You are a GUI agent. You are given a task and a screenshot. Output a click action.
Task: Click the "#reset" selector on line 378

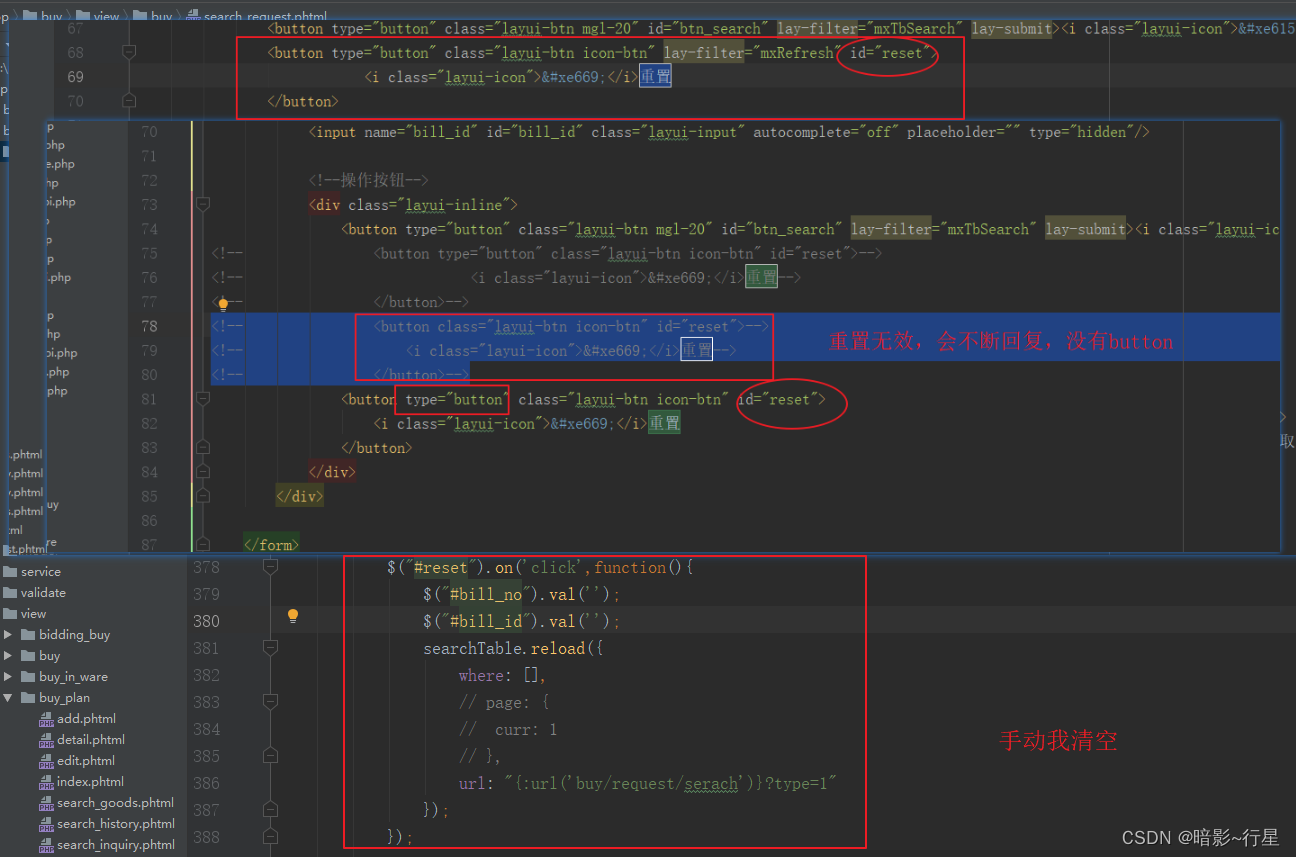[x=441, y=567]
